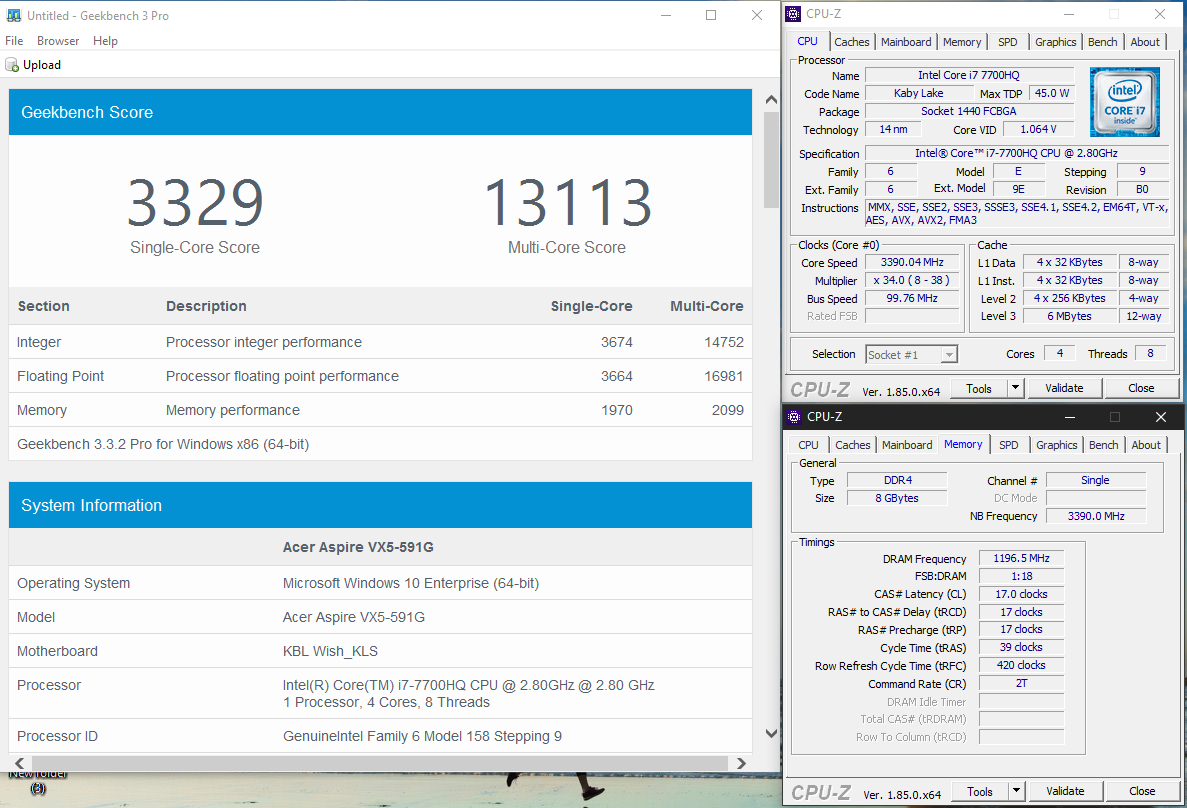This screenshot has width=1187, height=808.
Task: Click right arrow of Geekbench horizontal scrollbar
Action: [x=741, y=763]
